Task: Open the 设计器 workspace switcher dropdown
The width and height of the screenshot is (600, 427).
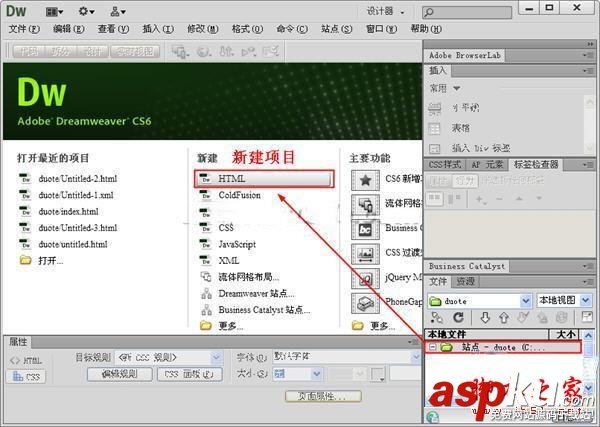Action: click(385, 11)
